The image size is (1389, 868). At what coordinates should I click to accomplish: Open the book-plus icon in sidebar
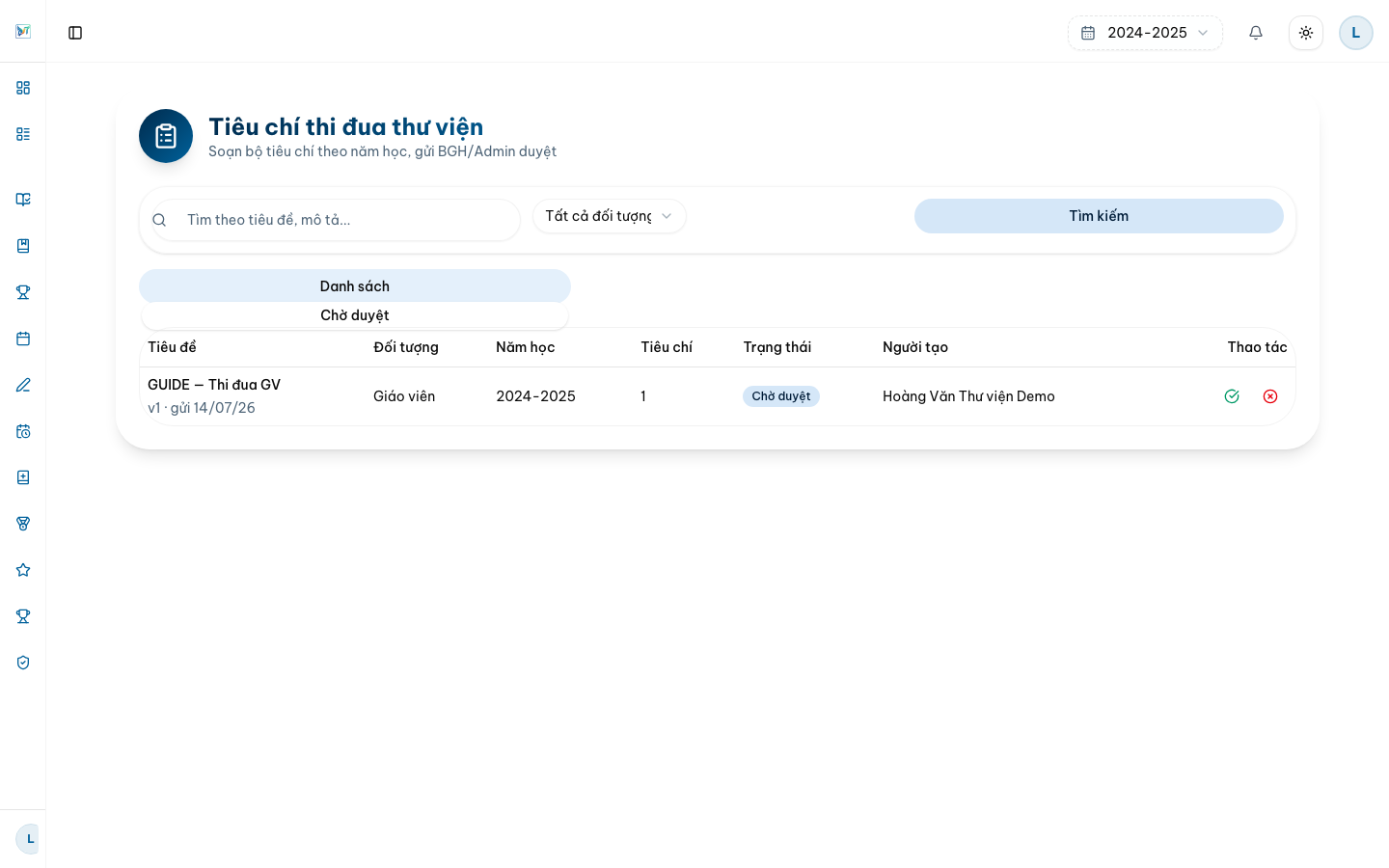23,477
